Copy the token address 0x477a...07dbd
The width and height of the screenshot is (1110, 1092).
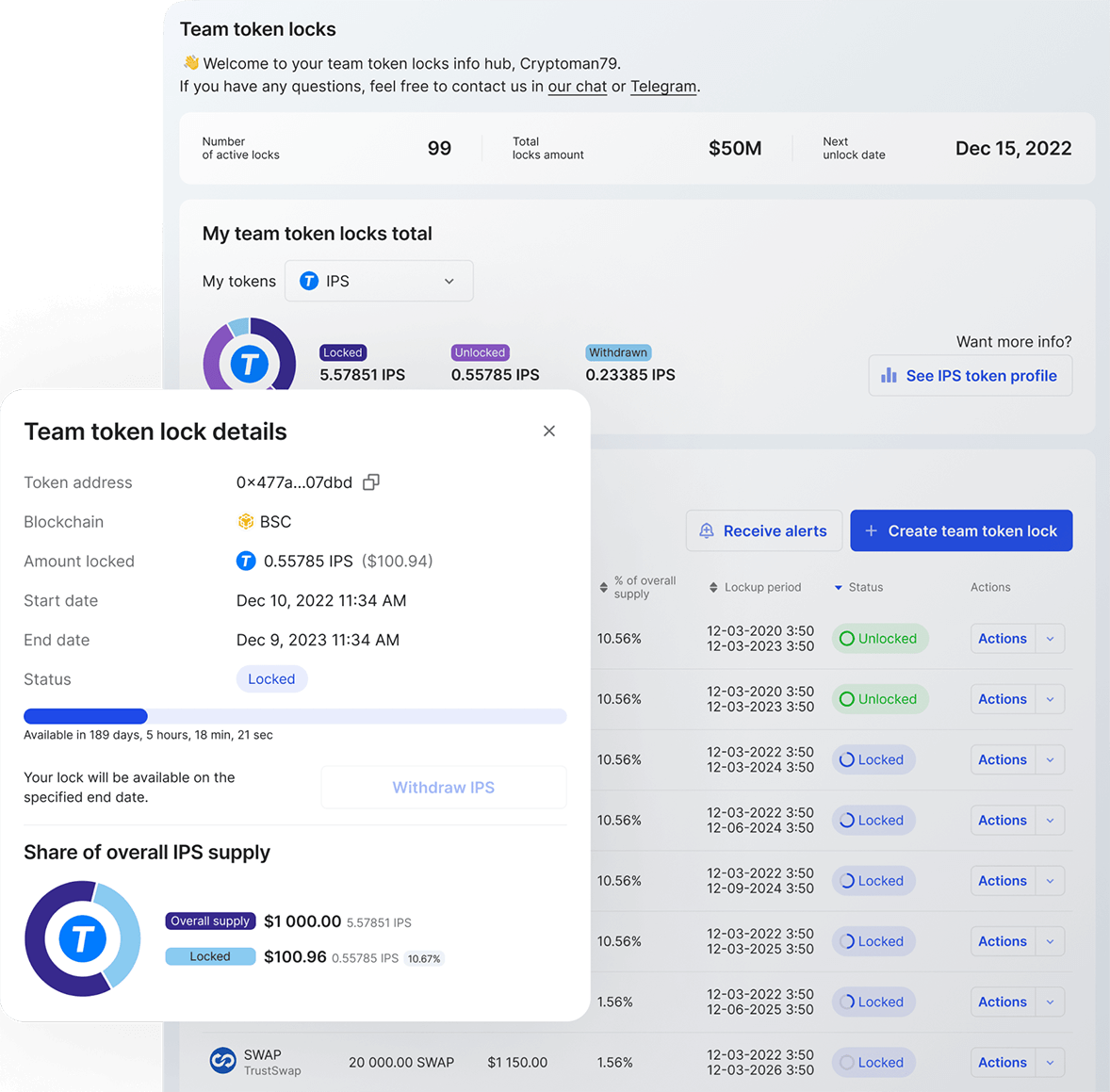(371, 482)
